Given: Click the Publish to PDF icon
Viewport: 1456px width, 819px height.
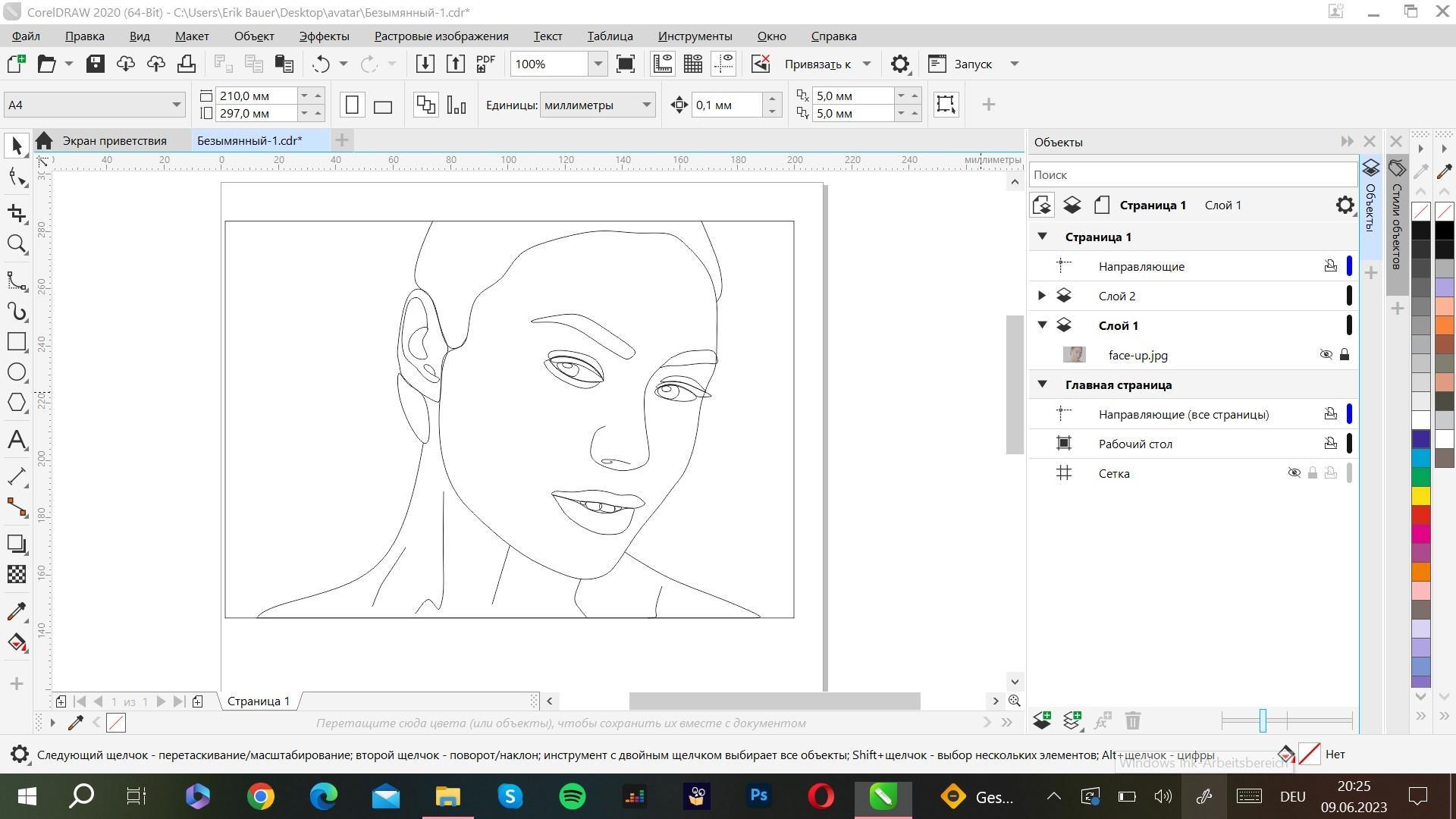Looking at the screenshot, I should pyautogui.click(x=485, y=64).
